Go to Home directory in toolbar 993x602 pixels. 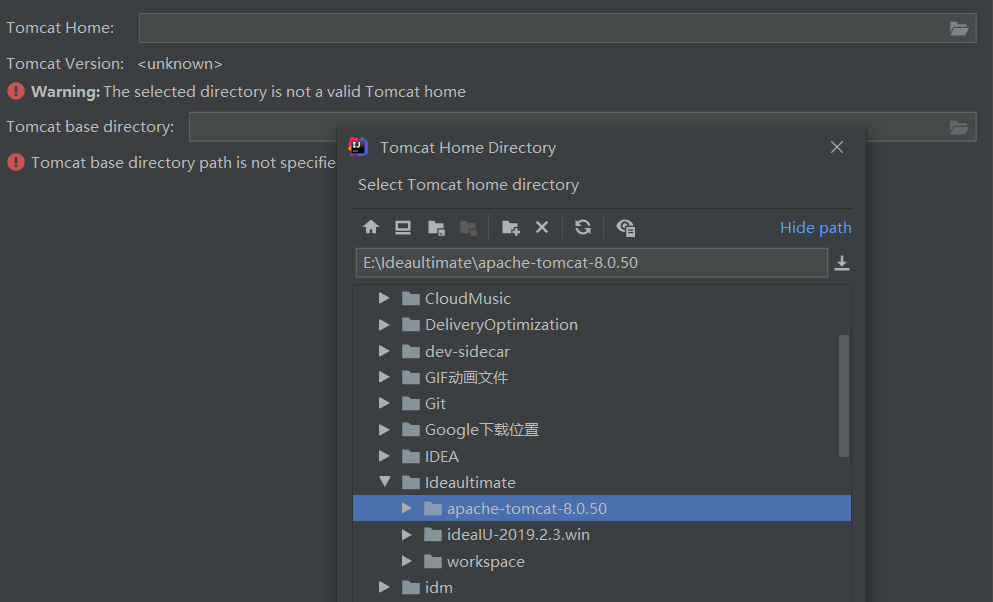tap(371, 227)
